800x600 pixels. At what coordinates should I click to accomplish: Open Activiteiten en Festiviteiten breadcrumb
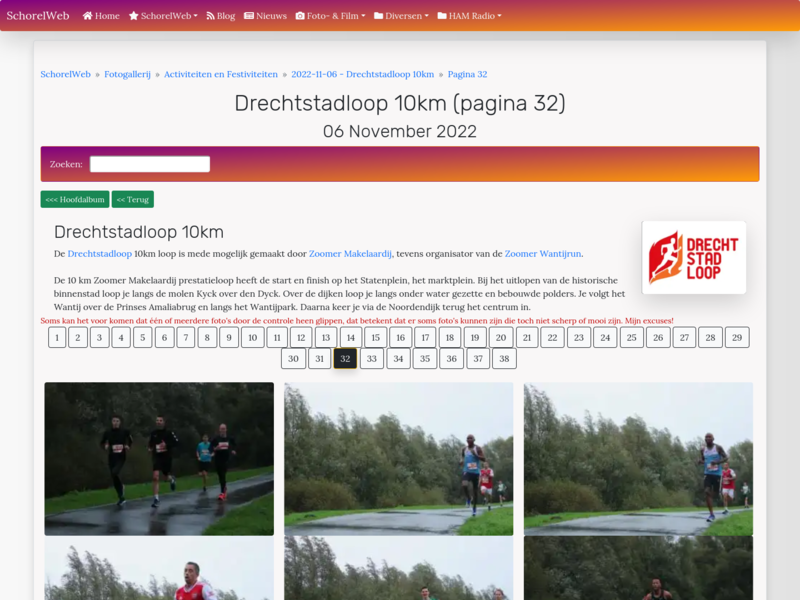point(221,74)
